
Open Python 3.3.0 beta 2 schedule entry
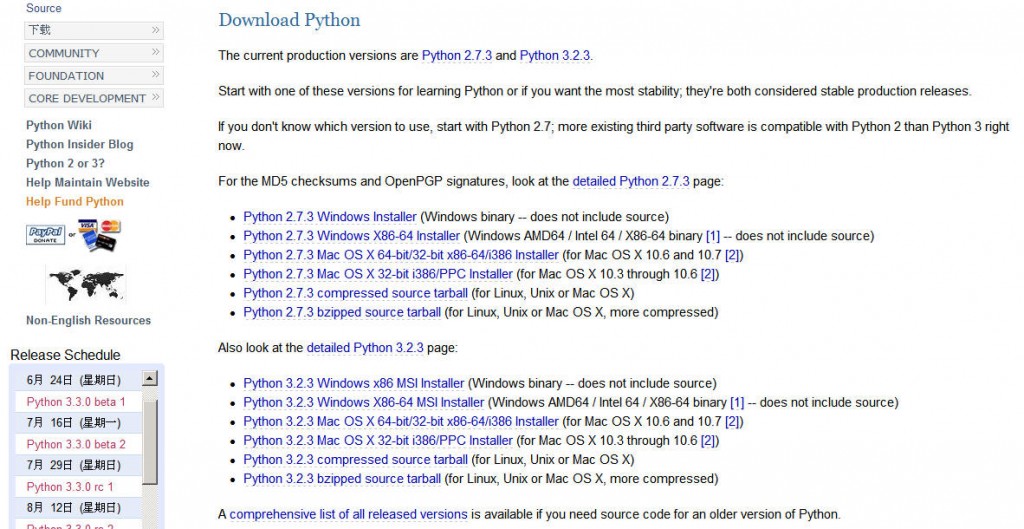pyautogui.click(x=76, y=444)
